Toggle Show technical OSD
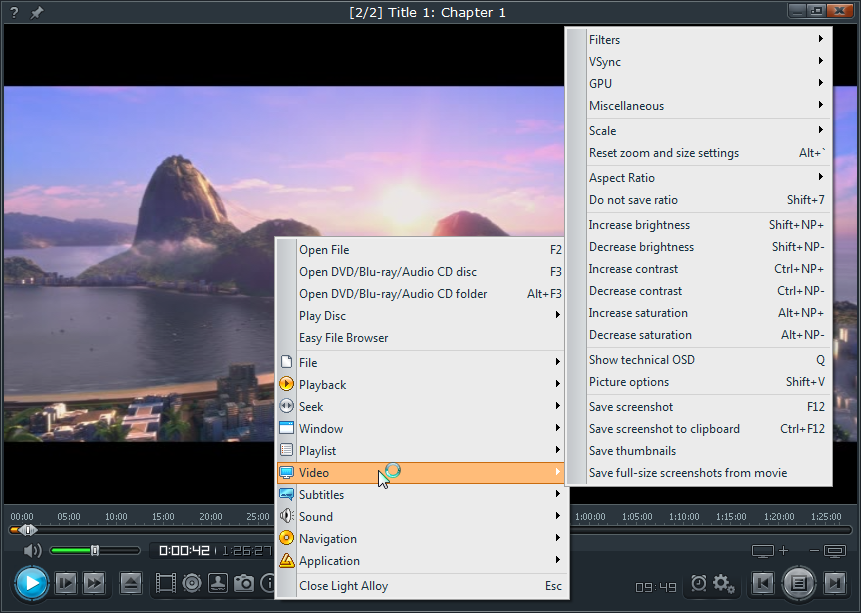 699,360
